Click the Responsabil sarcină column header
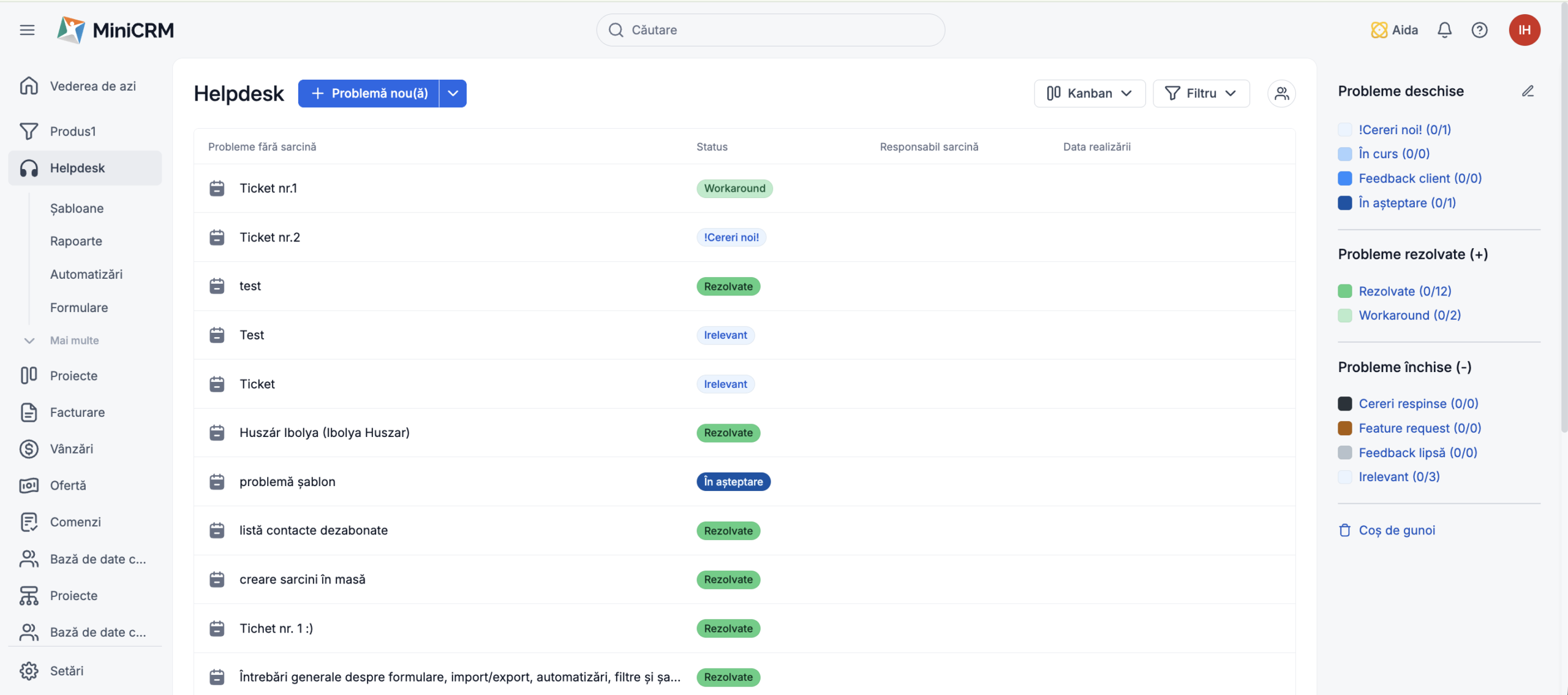The height and width of the screenshot is (695, 1568). pyautogui.click(x=929, y=146)
